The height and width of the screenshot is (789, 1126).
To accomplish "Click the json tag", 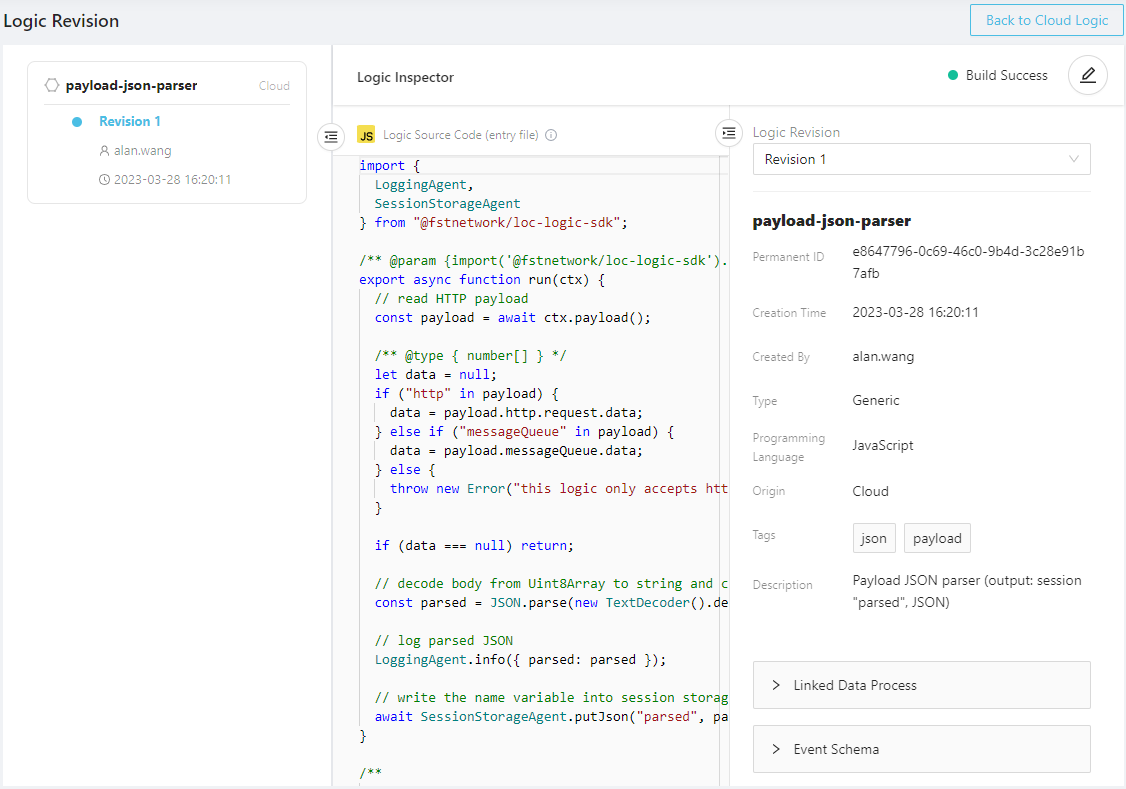I will [873, 538].
